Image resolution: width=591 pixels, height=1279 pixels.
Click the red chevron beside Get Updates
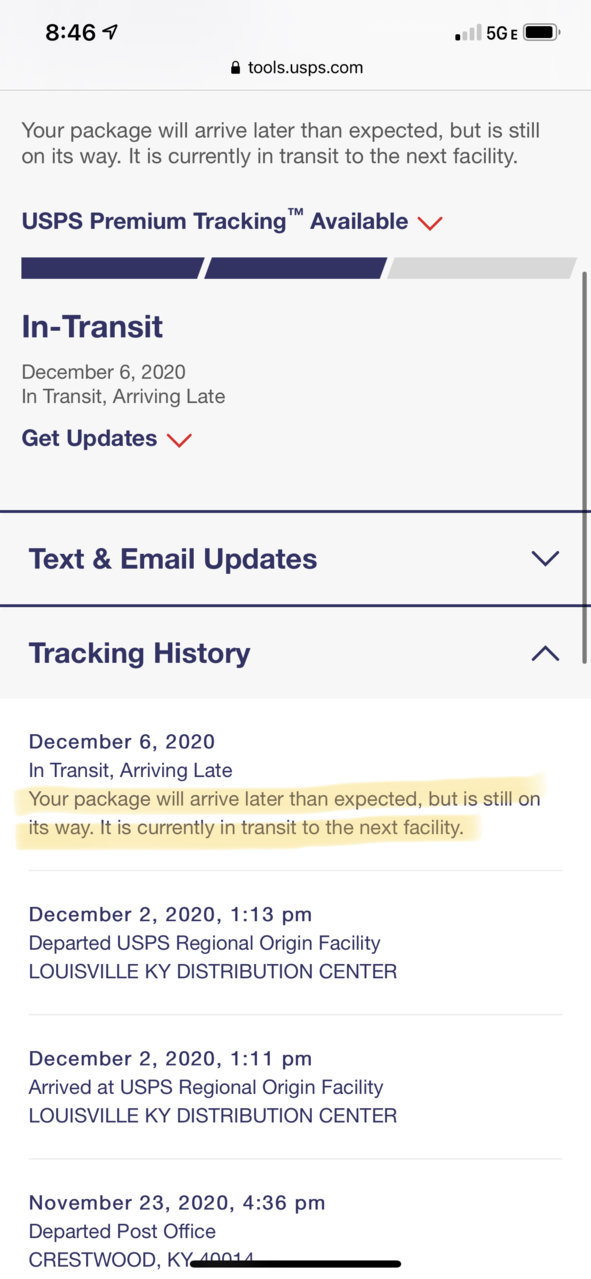coord(179,440)
